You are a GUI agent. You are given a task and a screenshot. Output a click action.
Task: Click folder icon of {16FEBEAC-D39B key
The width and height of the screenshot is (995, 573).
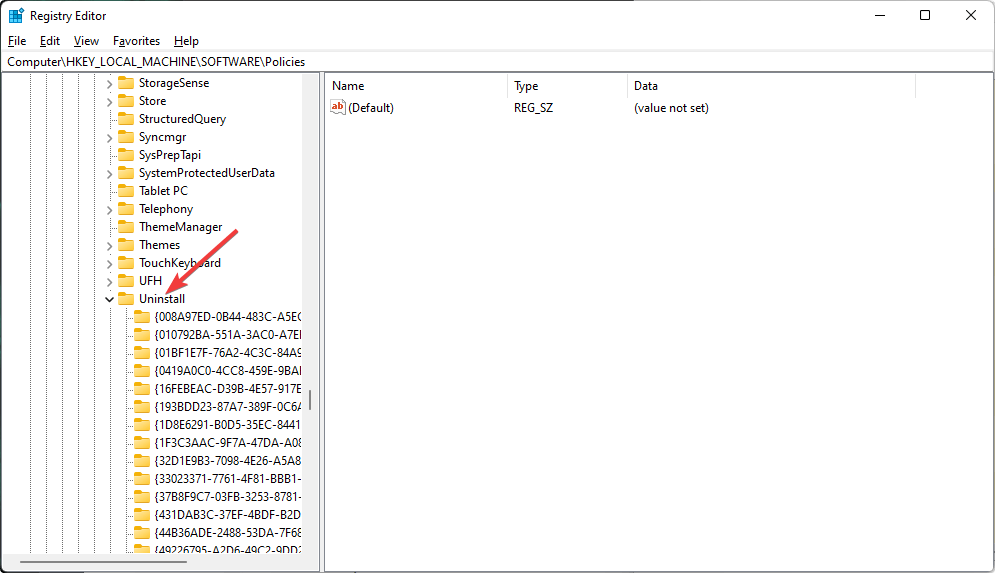click(x=142, y=388)
